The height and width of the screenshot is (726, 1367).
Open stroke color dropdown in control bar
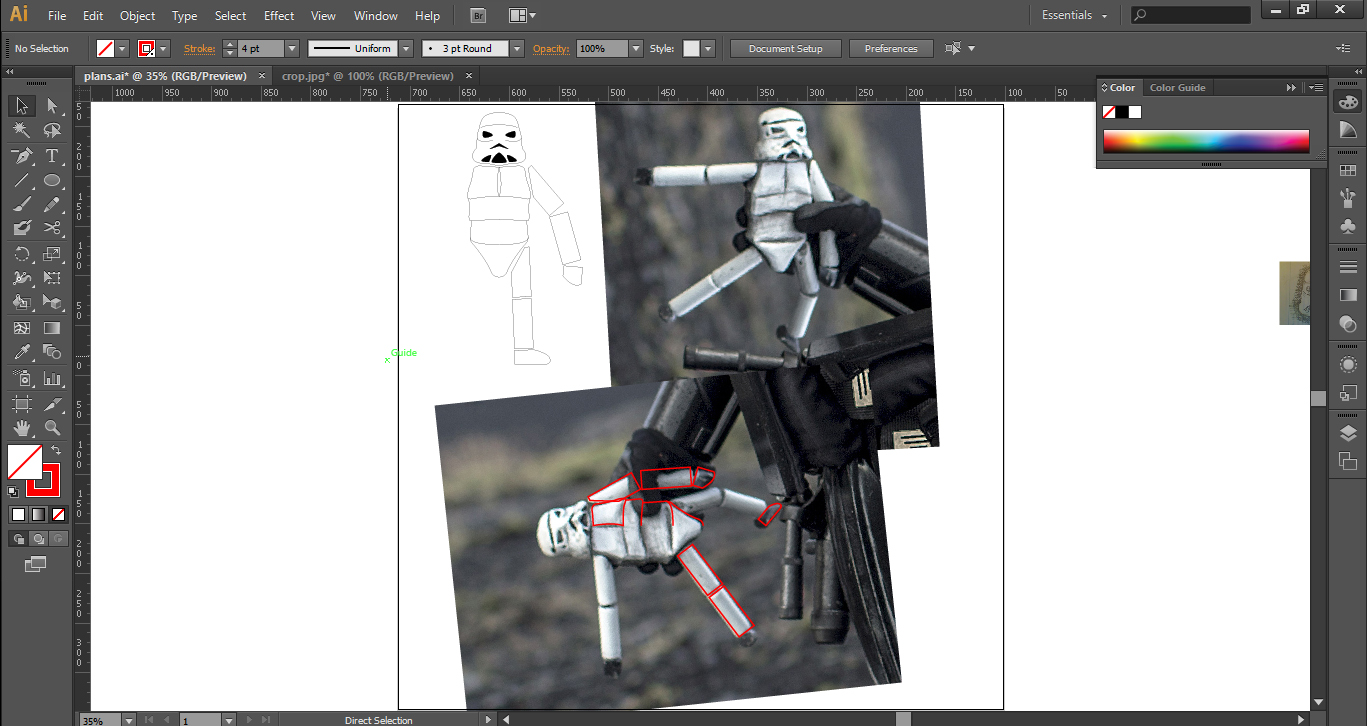163,48
